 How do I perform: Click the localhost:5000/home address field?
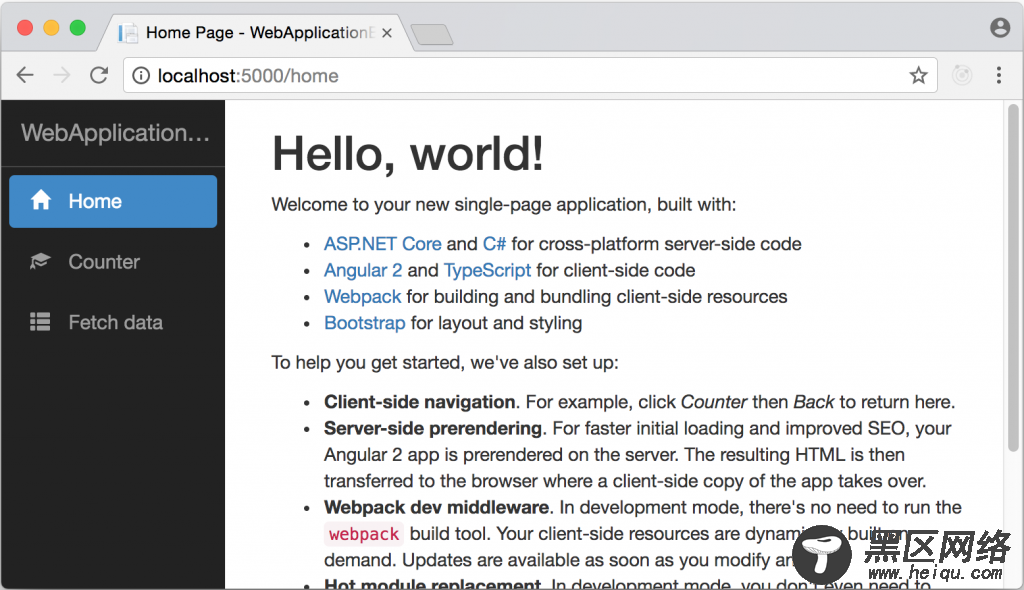click(530, 76)
